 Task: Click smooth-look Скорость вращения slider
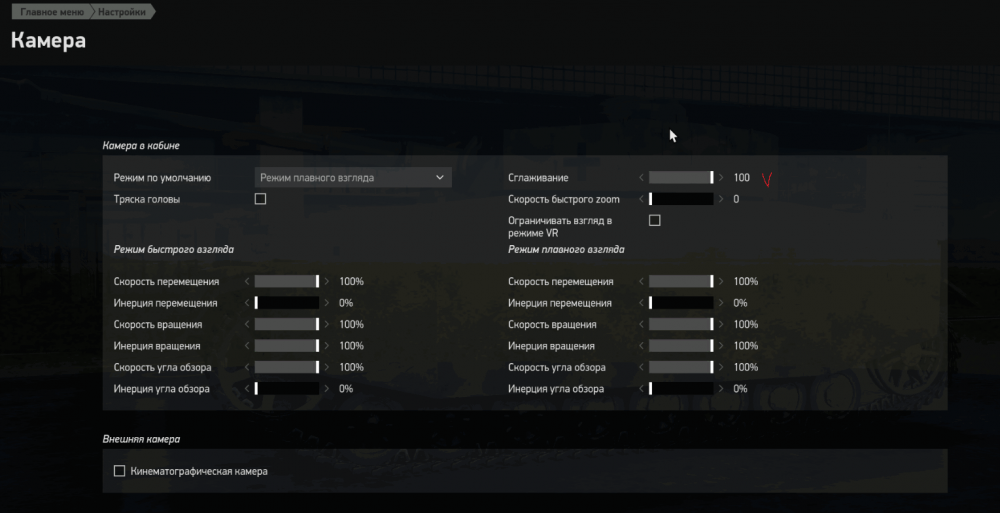681,324
